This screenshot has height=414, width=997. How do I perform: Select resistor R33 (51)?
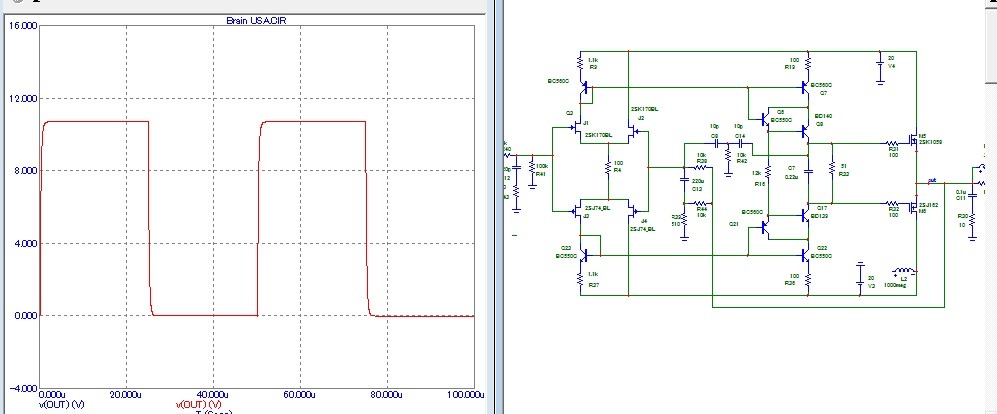pos(832,168)
